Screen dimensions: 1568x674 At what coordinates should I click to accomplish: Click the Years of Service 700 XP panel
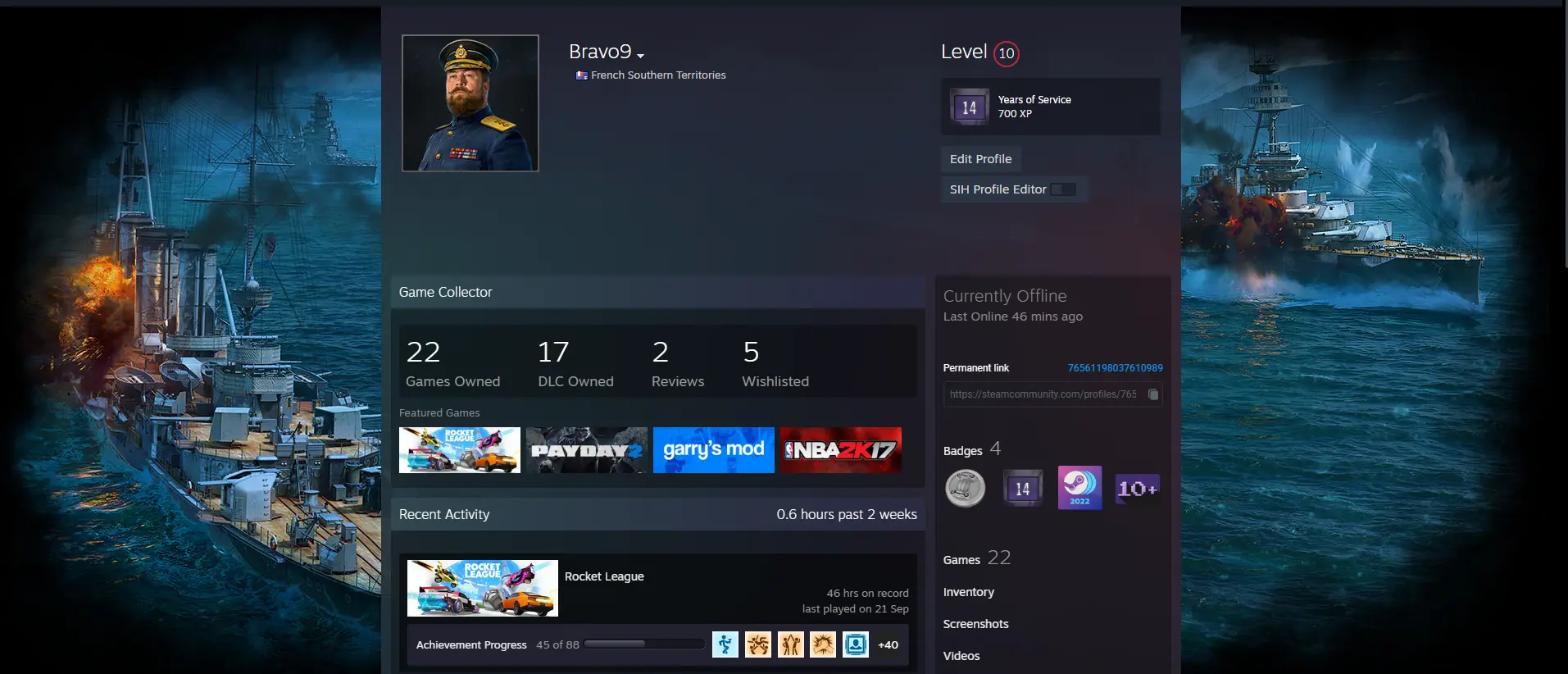click(x=1051, y=107)
